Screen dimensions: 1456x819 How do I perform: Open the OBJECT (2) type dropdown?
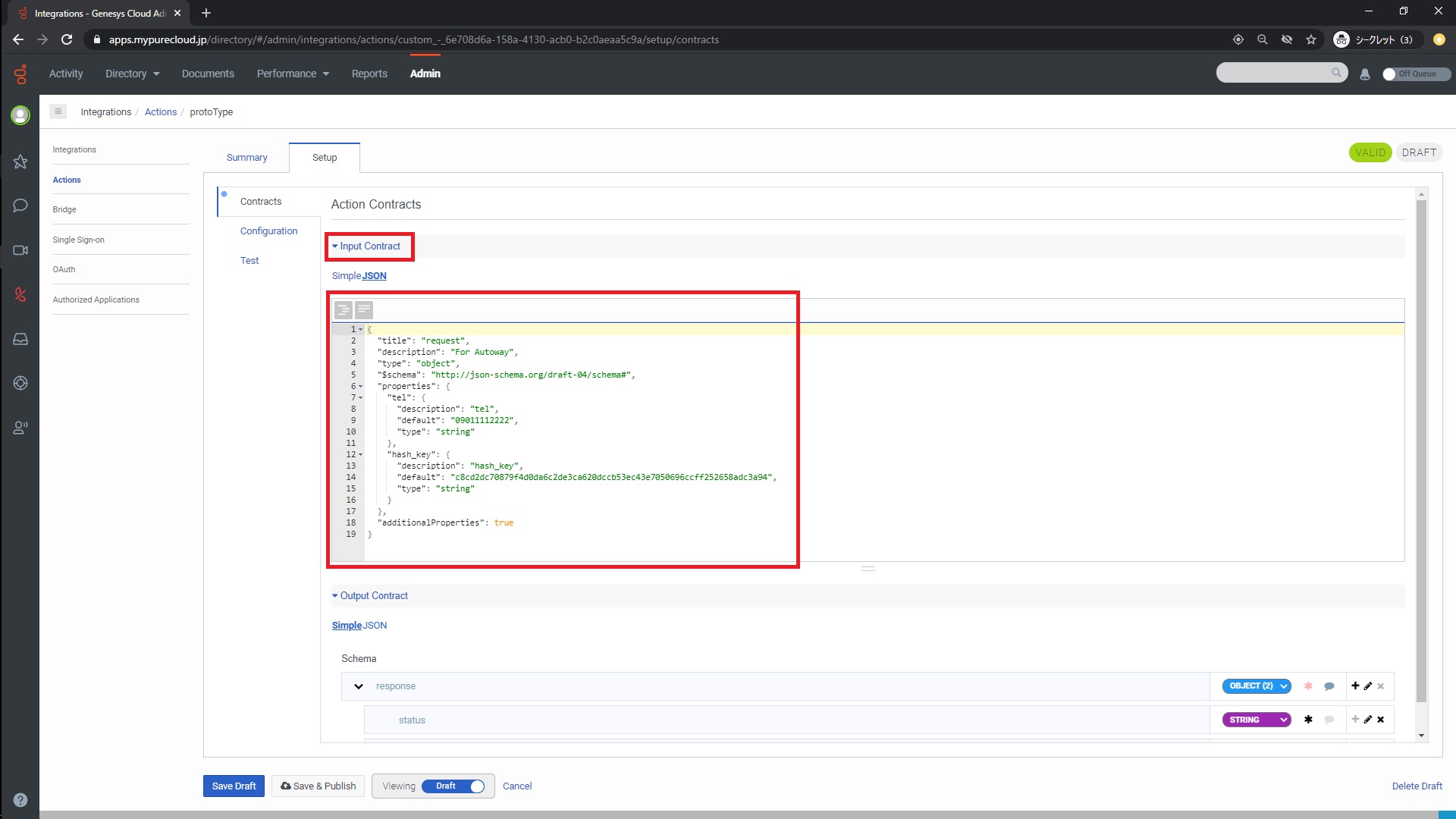(x=1257, y=686)
